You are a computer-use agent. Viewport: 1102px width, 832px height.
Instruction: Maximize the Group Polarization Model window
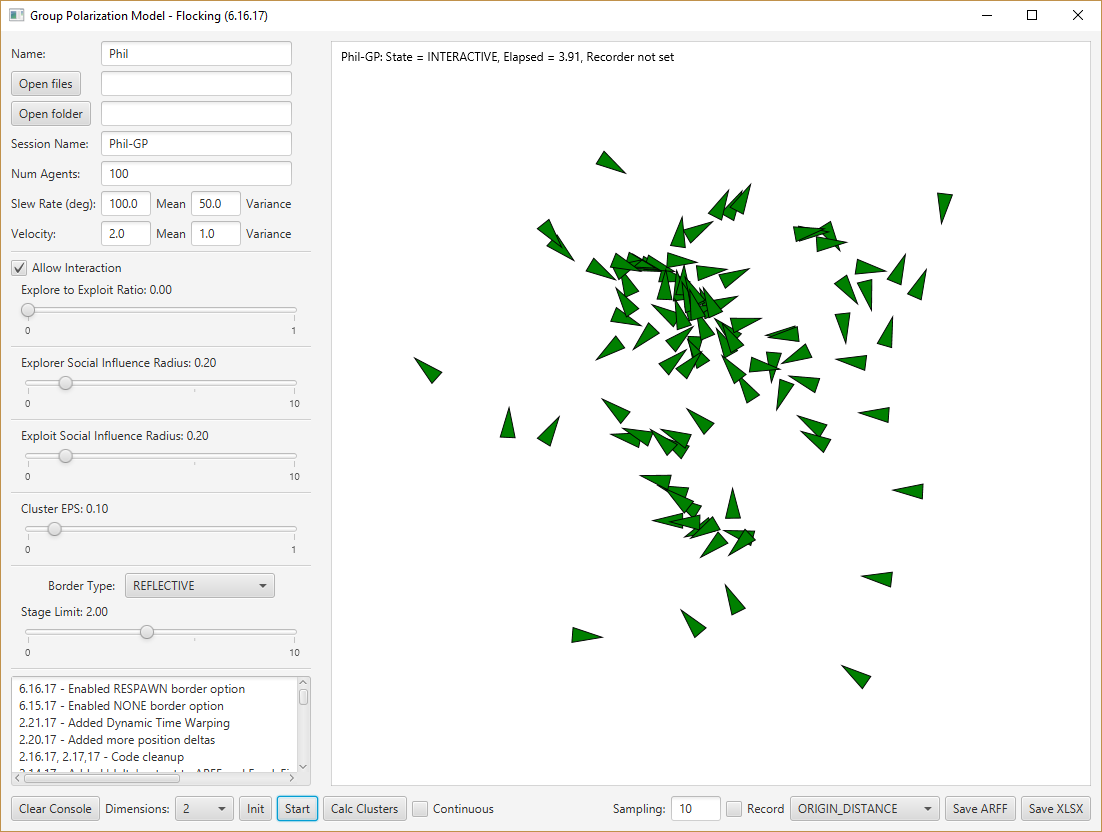[x=1032, y=16]
